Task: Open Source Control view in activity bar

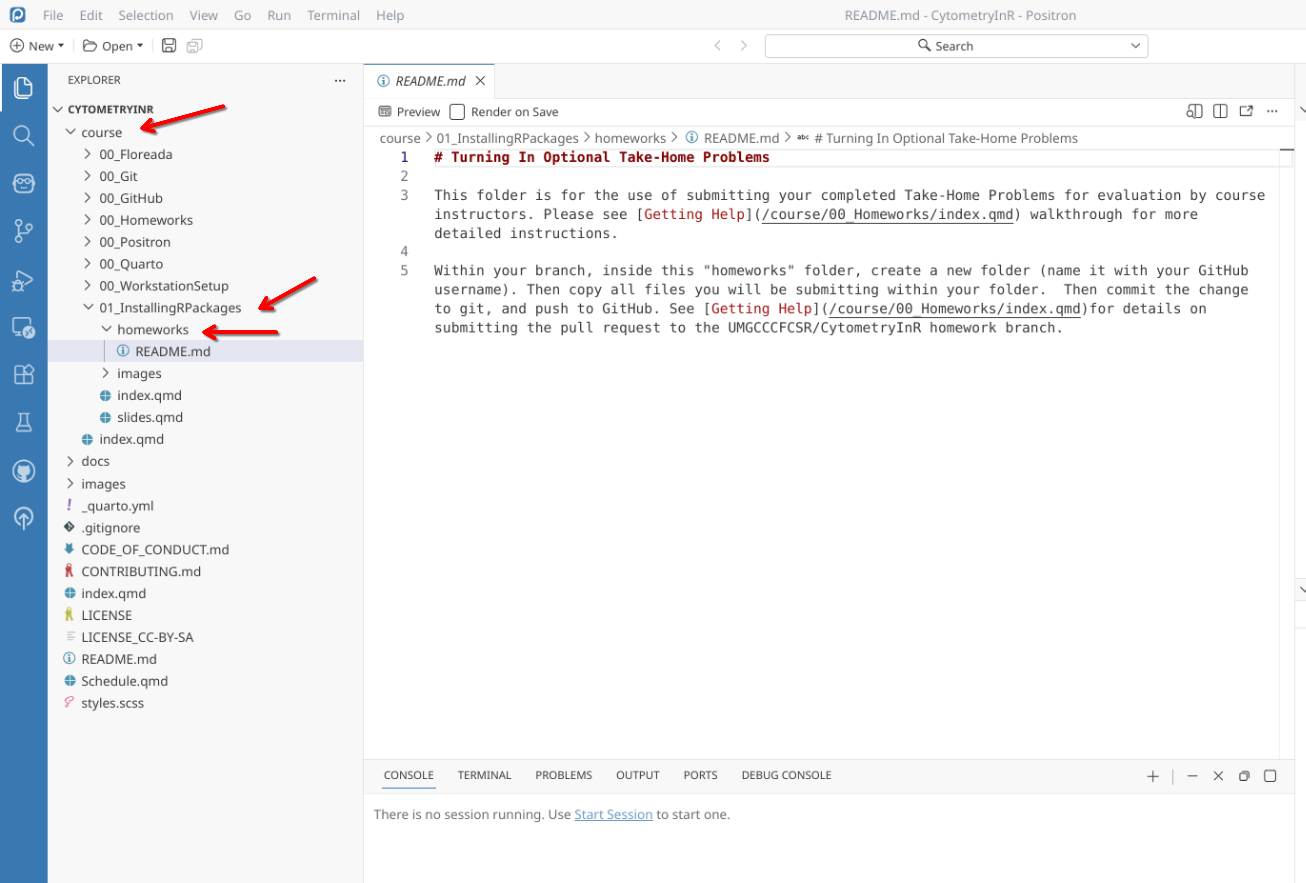Action: [x=23, y=231]
